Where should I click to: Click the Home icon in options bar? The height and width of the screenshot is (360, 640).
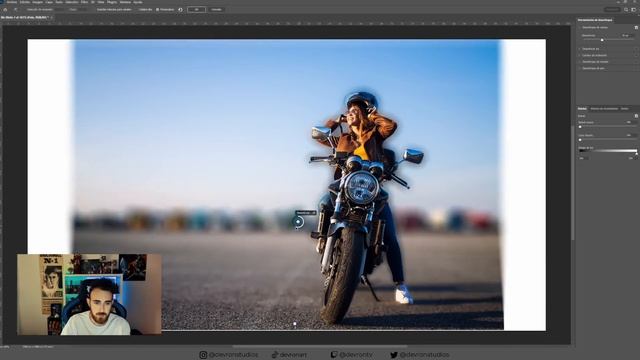pos(5,9)
